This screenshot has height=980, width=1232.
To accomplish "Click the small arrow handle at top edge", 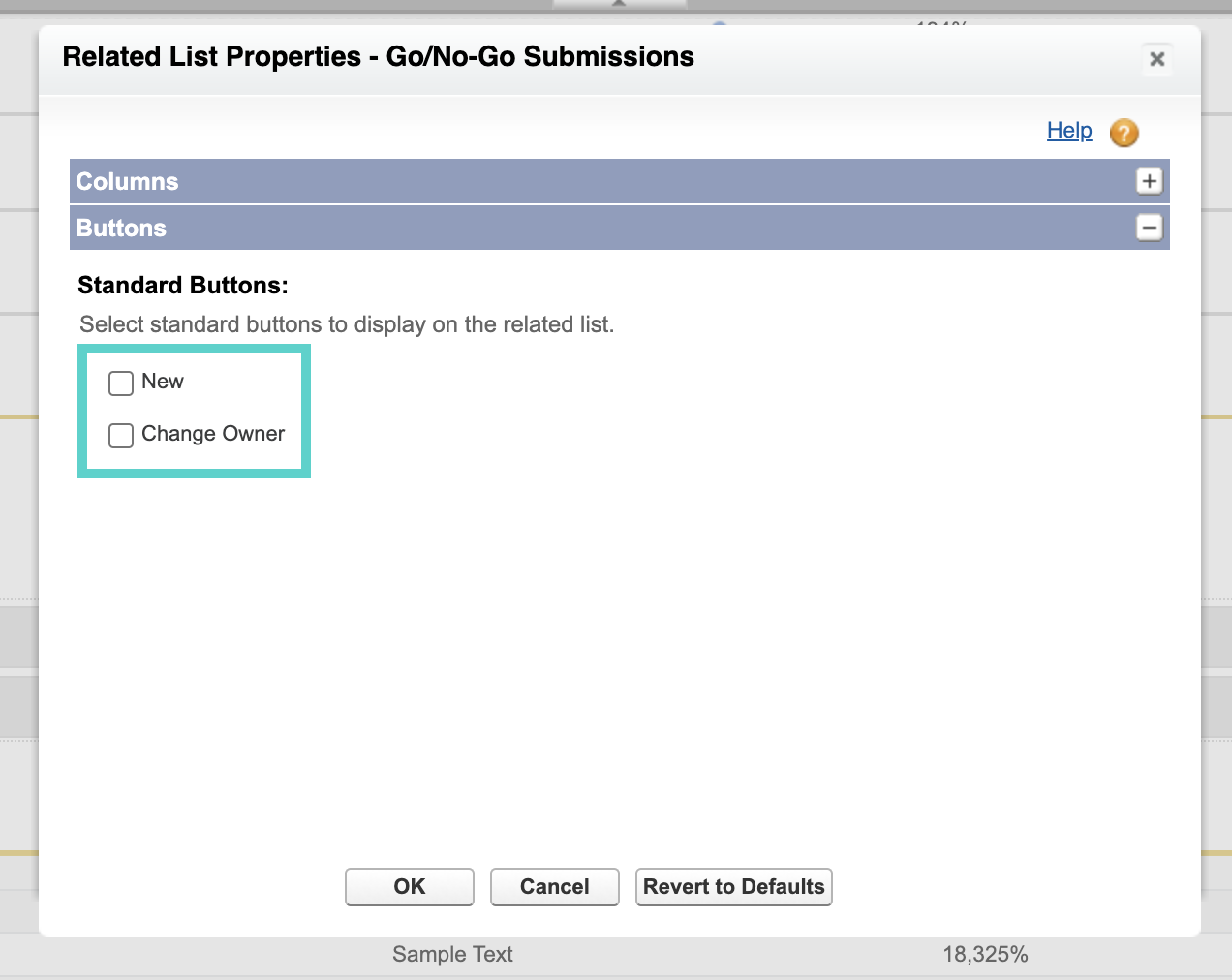I will 619,4.
